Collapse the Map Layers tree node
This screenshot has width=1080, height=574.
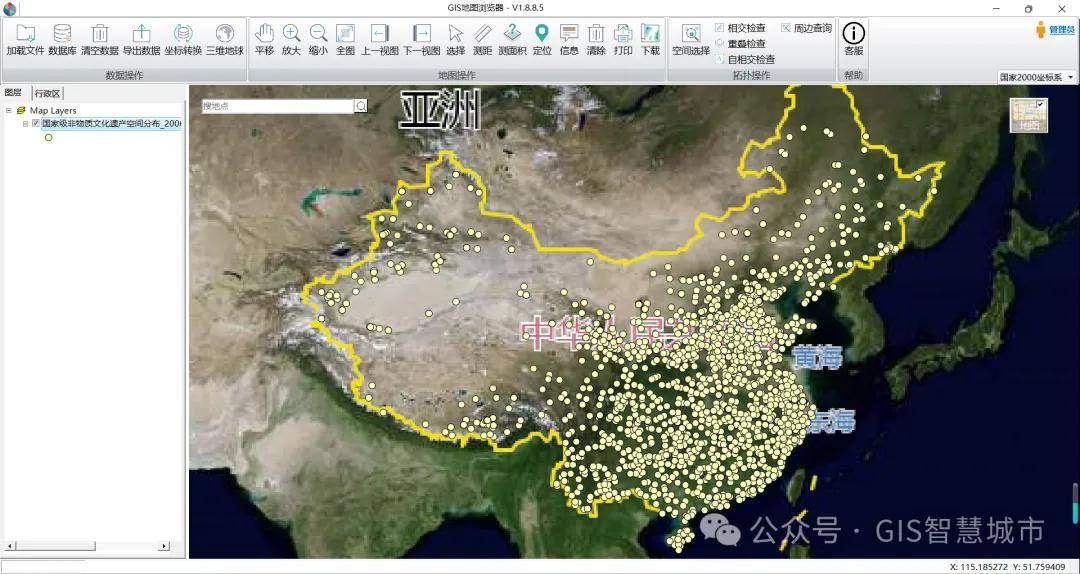coord(9,111)
